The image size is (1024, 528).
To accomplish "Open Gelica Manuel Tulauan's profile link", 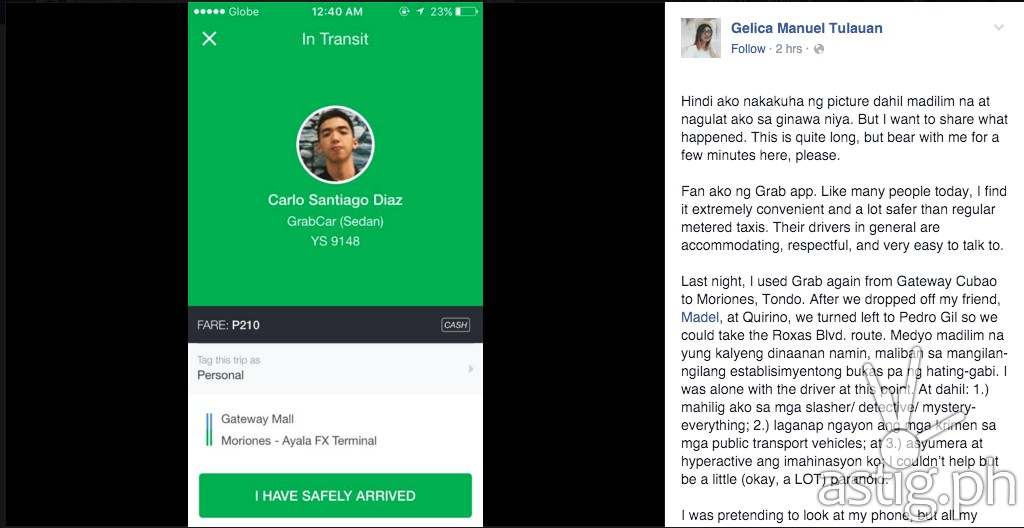I will pos(807,28).
